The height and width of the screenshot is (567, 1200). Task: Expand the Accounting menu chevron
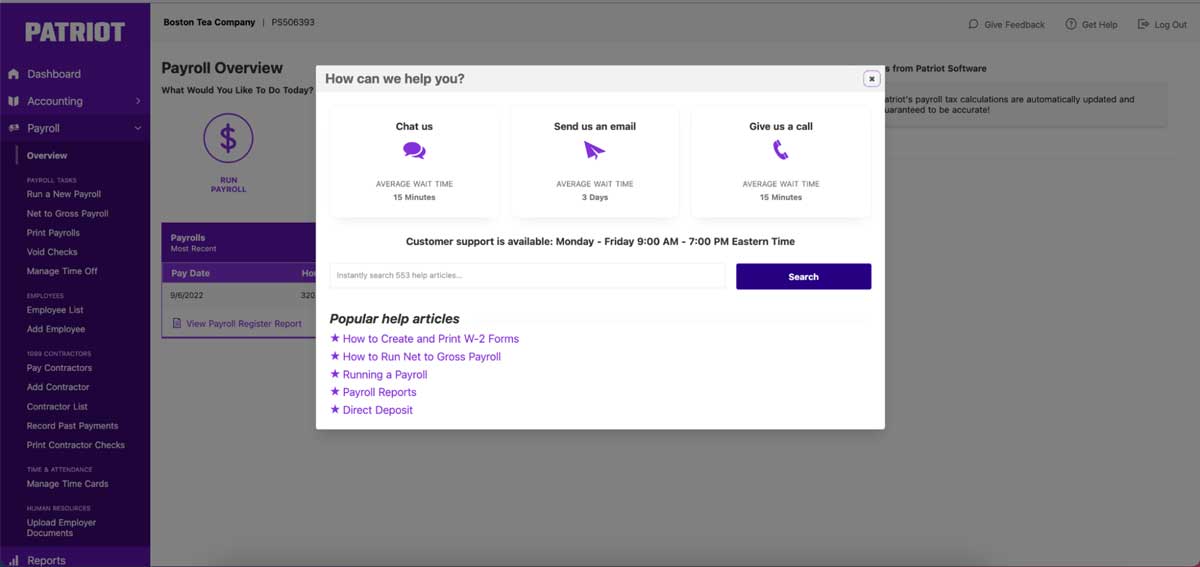[x=138, y=101]
